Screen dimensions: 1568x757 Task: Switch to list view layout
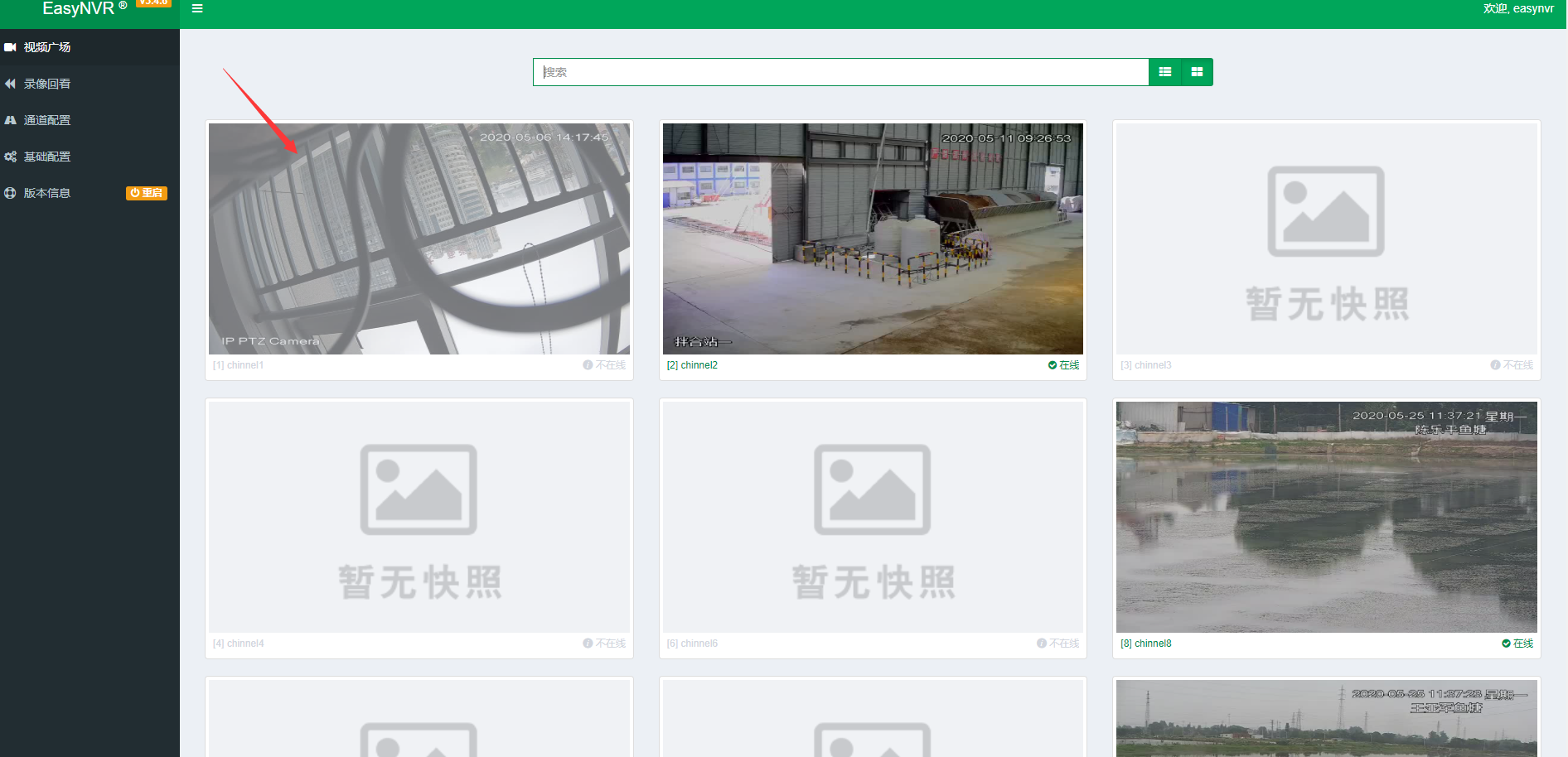pyautogui.click(x=1164, y=72)
